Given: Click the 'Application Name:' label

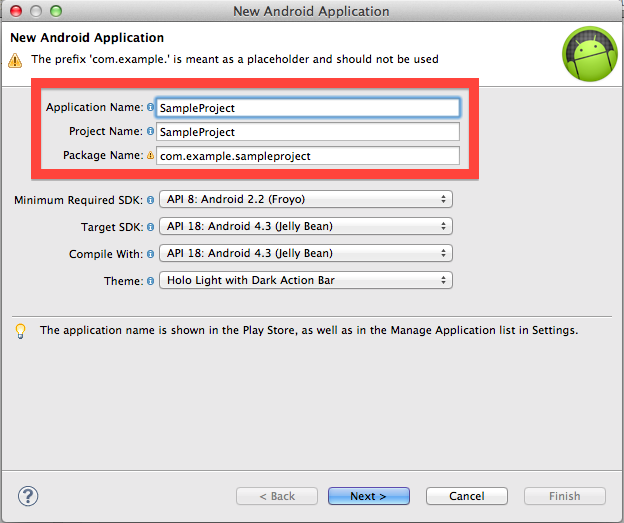Looking at the screenshot, I should click(94, 107).
